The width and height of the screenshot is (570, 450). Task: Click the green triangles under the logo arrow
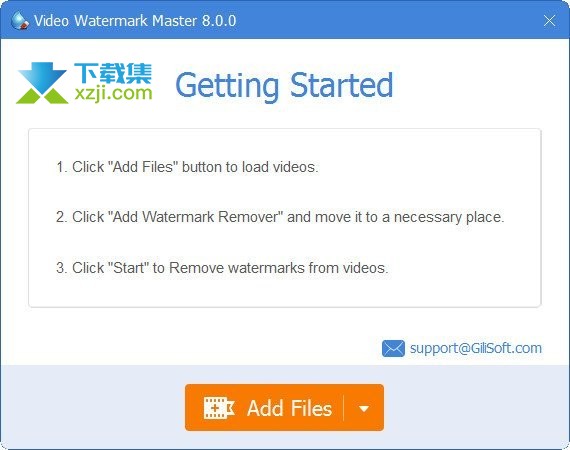pos(42,96)
